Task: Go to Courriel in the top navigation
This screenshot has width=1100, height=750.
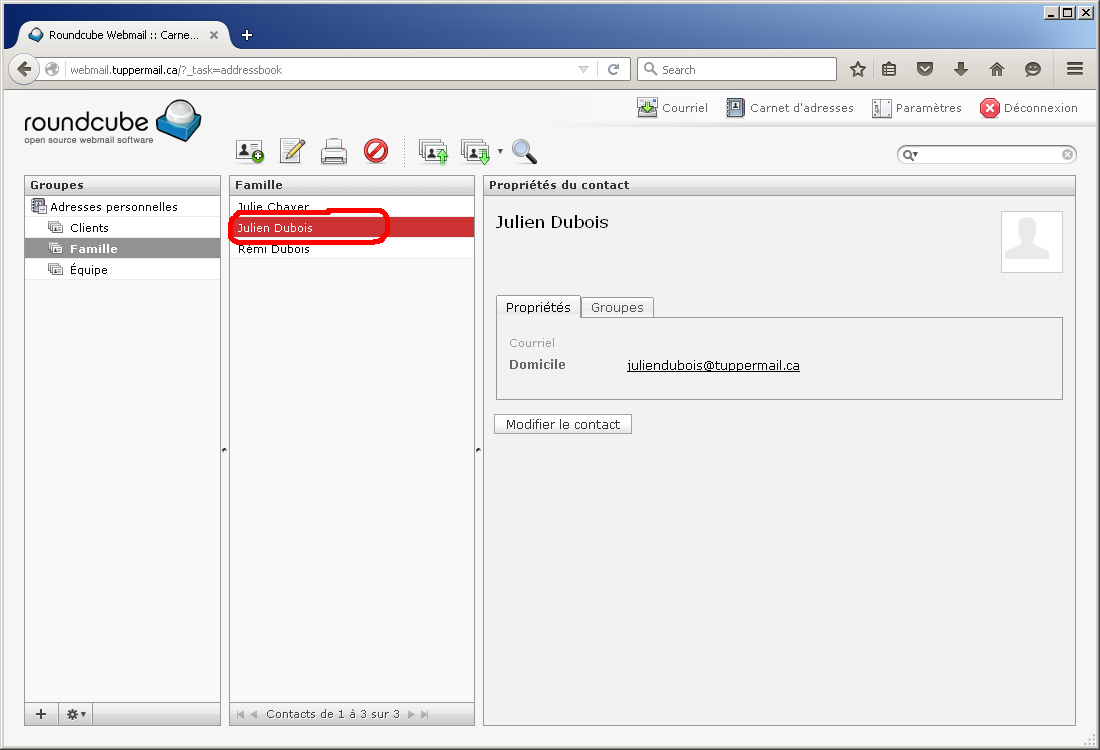Action: coord(672,108)
